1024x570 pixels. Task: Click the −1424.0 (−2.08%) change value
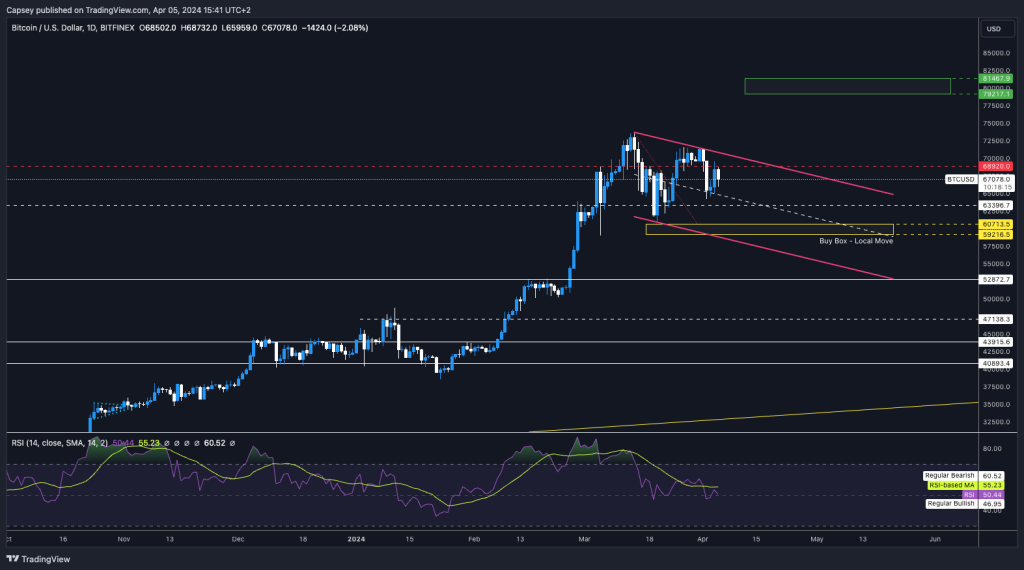click(x=335, y=28)
